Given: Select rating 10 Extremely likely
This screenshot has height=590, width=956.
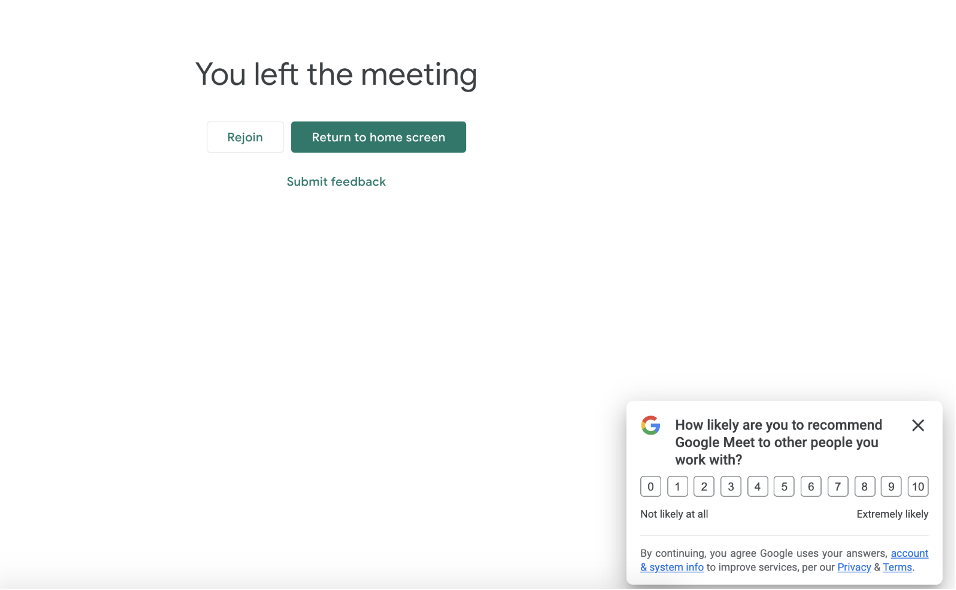Looking at the screenshot, I should (918, 487).
